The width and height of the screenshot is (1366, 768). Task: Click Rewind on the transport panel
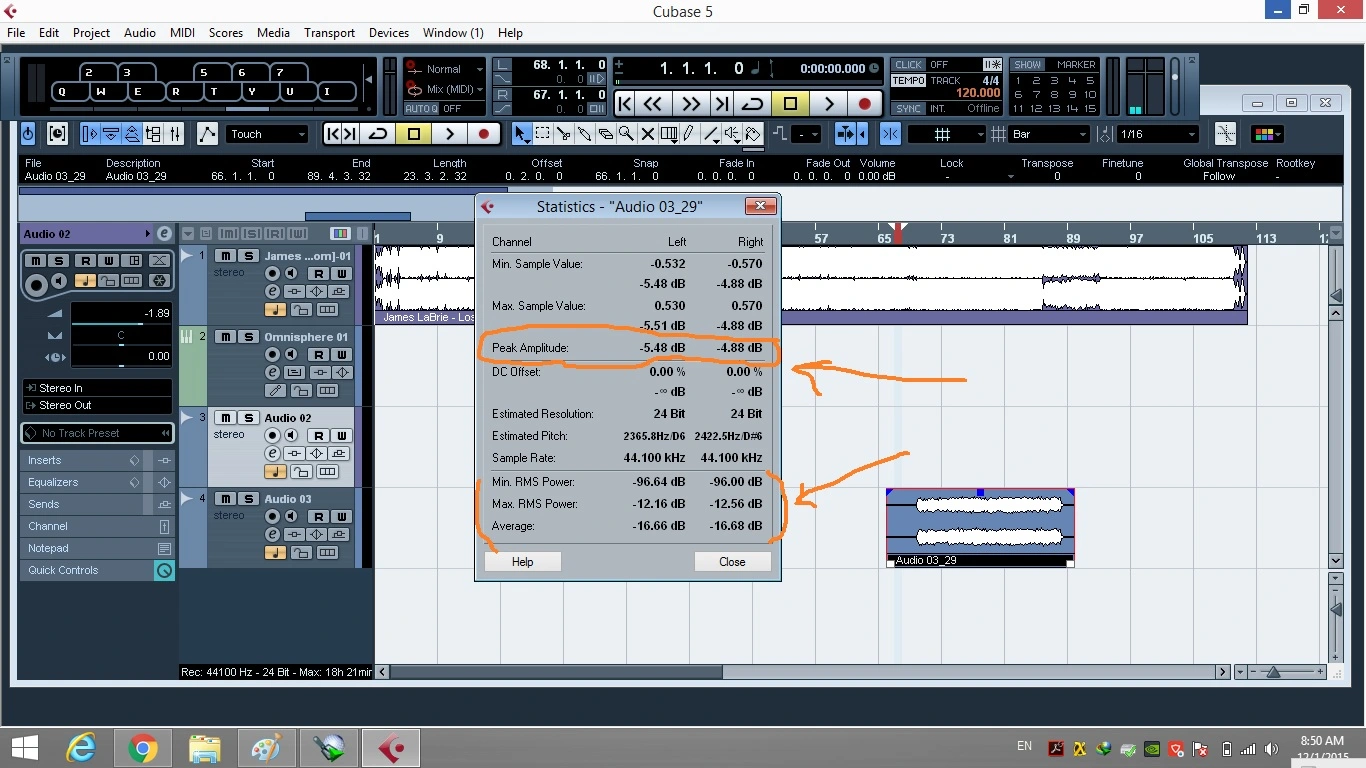(x=653, y=103)
